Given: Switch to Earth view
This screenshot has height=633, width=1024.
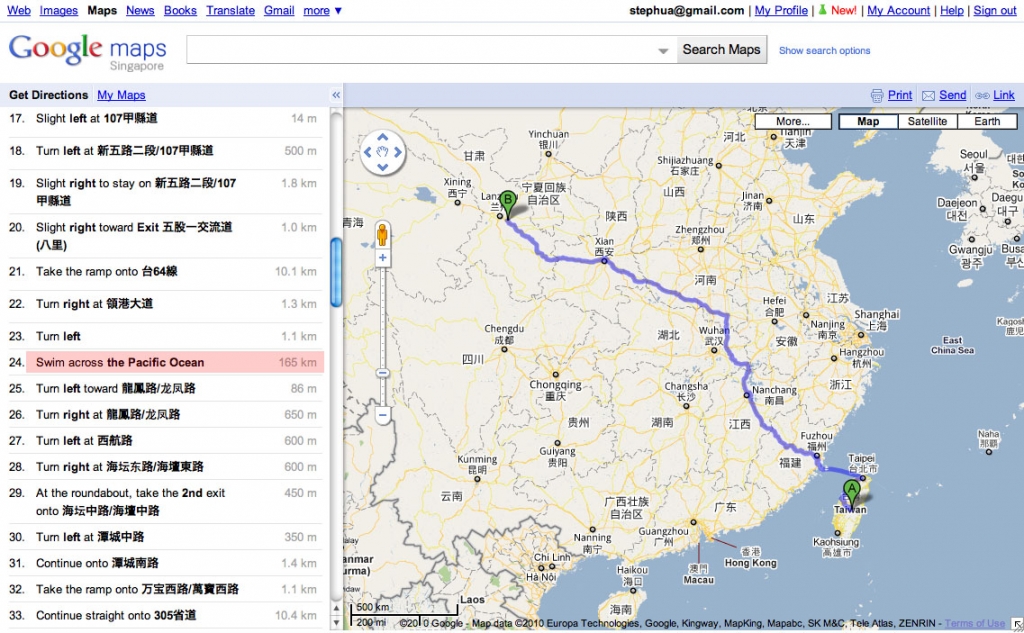Looking at the screenshot, I should pos(987,122).
